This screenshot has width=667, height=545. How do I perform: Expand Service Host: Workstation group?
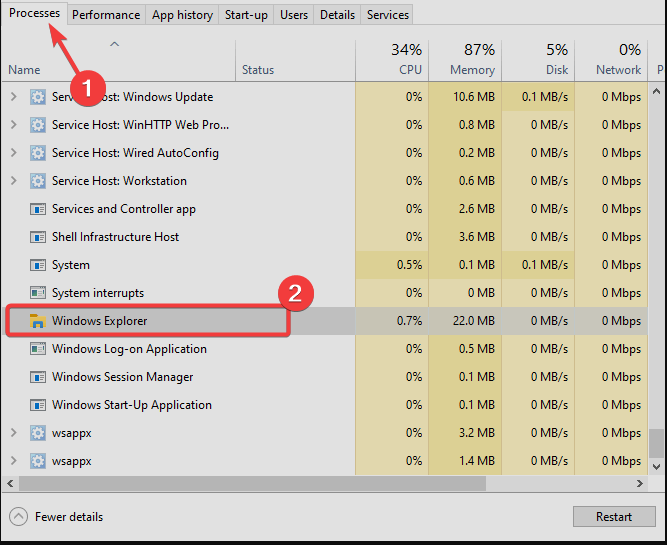point(14,181)
